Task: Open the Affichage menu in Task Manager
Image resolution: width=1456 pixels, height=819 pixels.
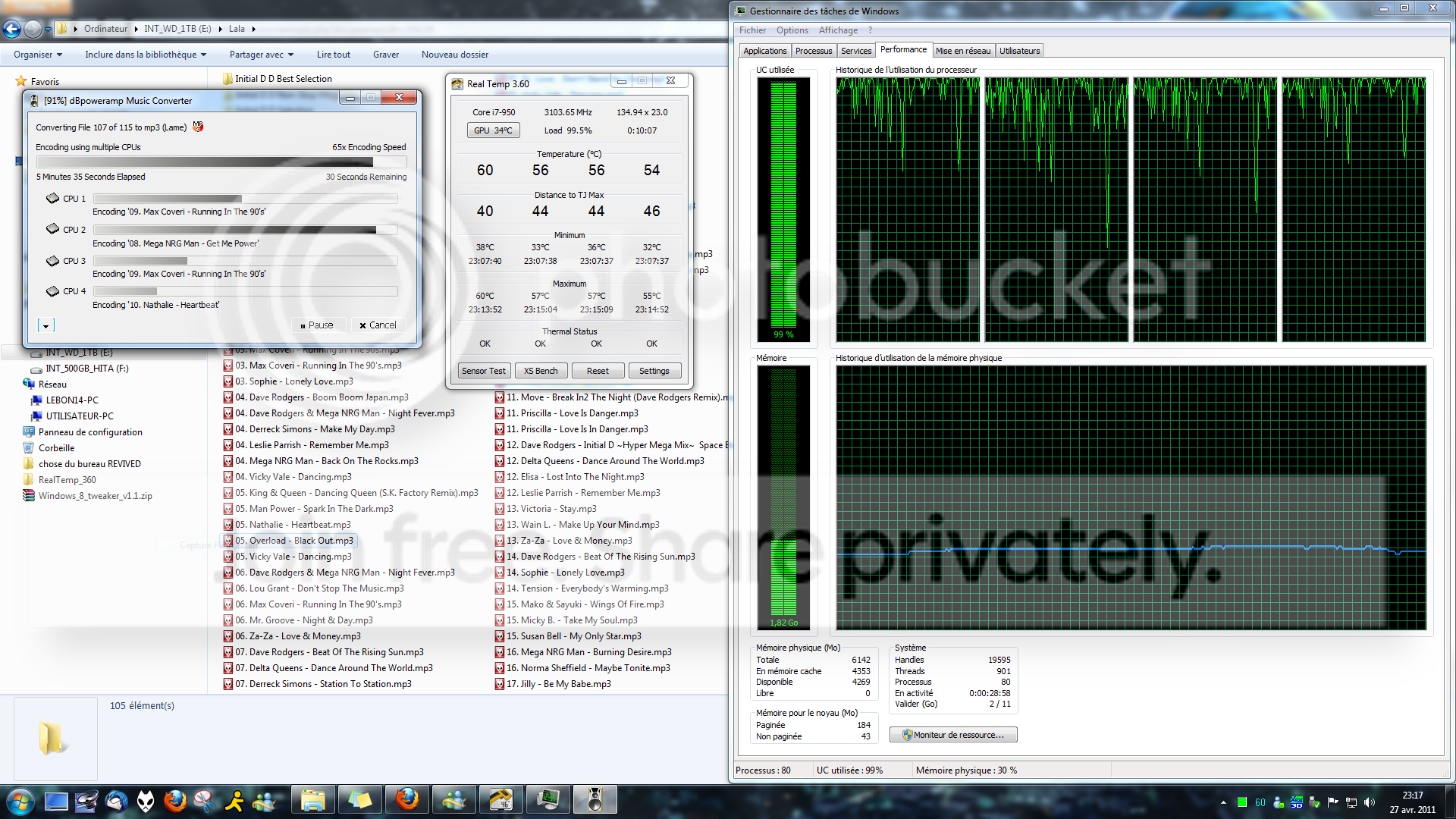Action: 838,30
